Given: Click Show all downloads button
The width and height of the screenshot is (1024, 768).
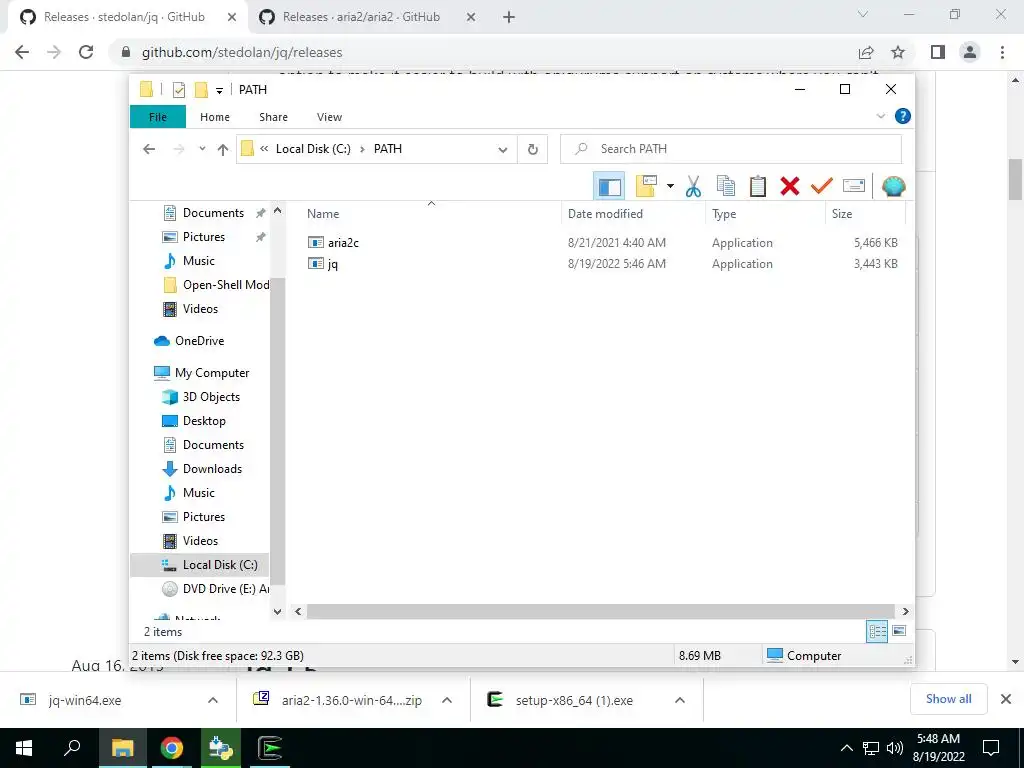Looking at the screenshot, I should [x=948, y=699].
